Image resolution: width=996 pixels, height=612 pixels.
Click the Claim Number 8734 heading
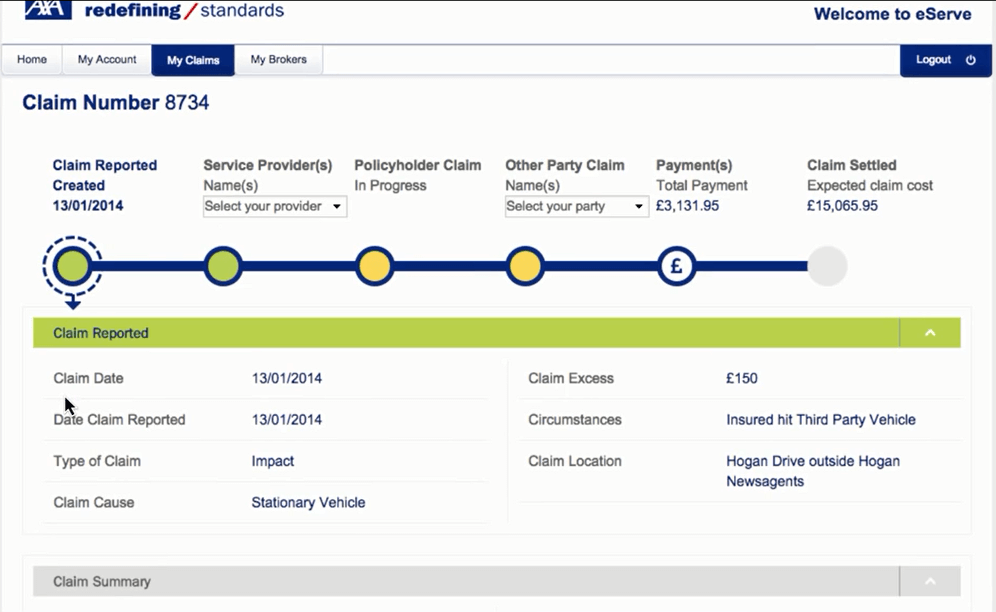(x=114, y=102)
